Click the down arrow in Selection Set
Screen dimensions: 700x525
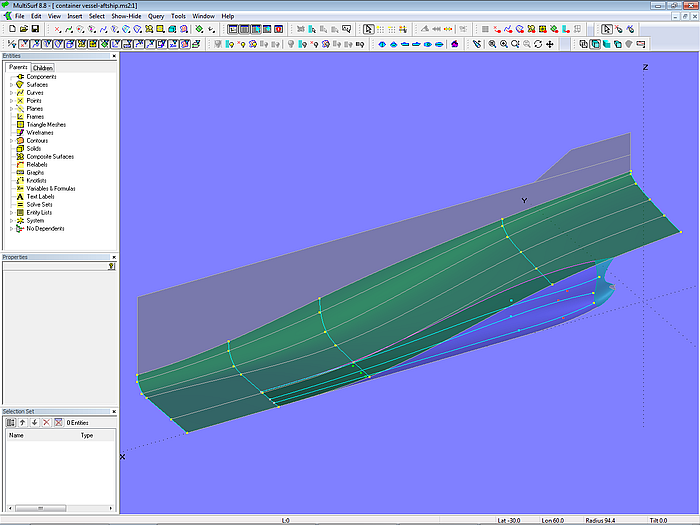coord(34,423)
